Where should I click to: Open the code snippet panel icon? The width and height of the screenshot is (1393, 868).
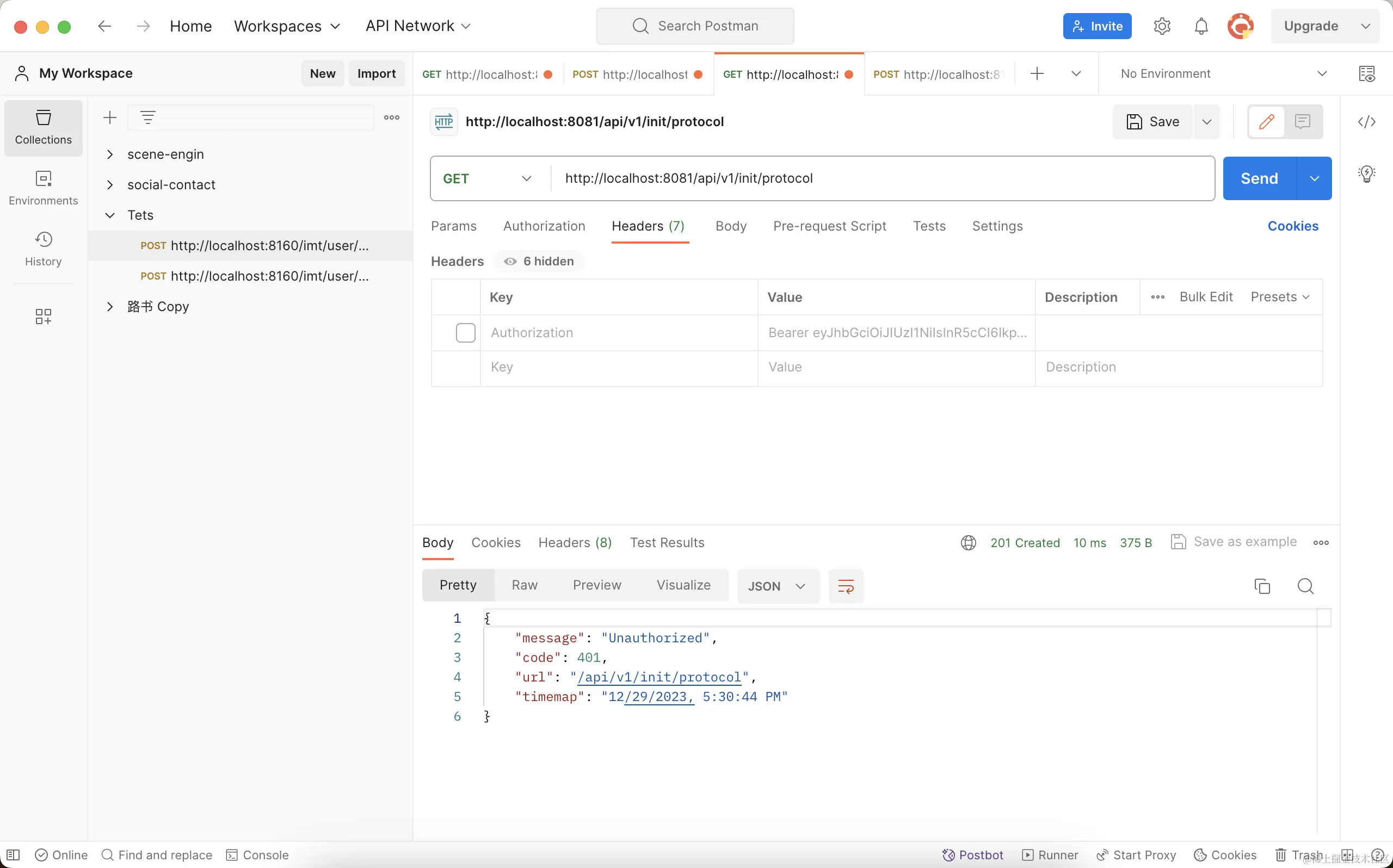click(1366, 122)
